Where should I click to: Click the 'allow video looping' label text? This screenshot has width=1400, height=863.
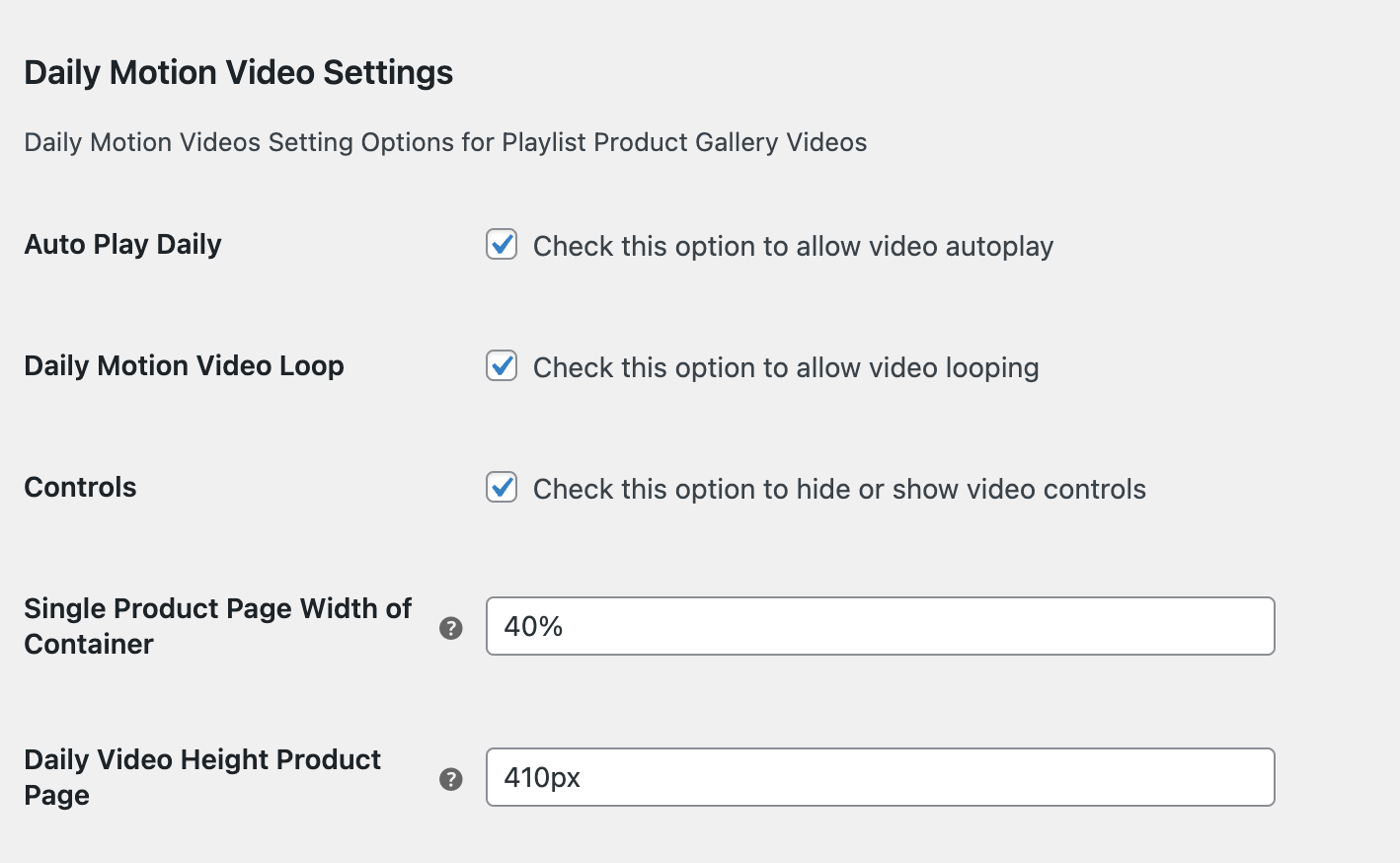click(785, 367)
